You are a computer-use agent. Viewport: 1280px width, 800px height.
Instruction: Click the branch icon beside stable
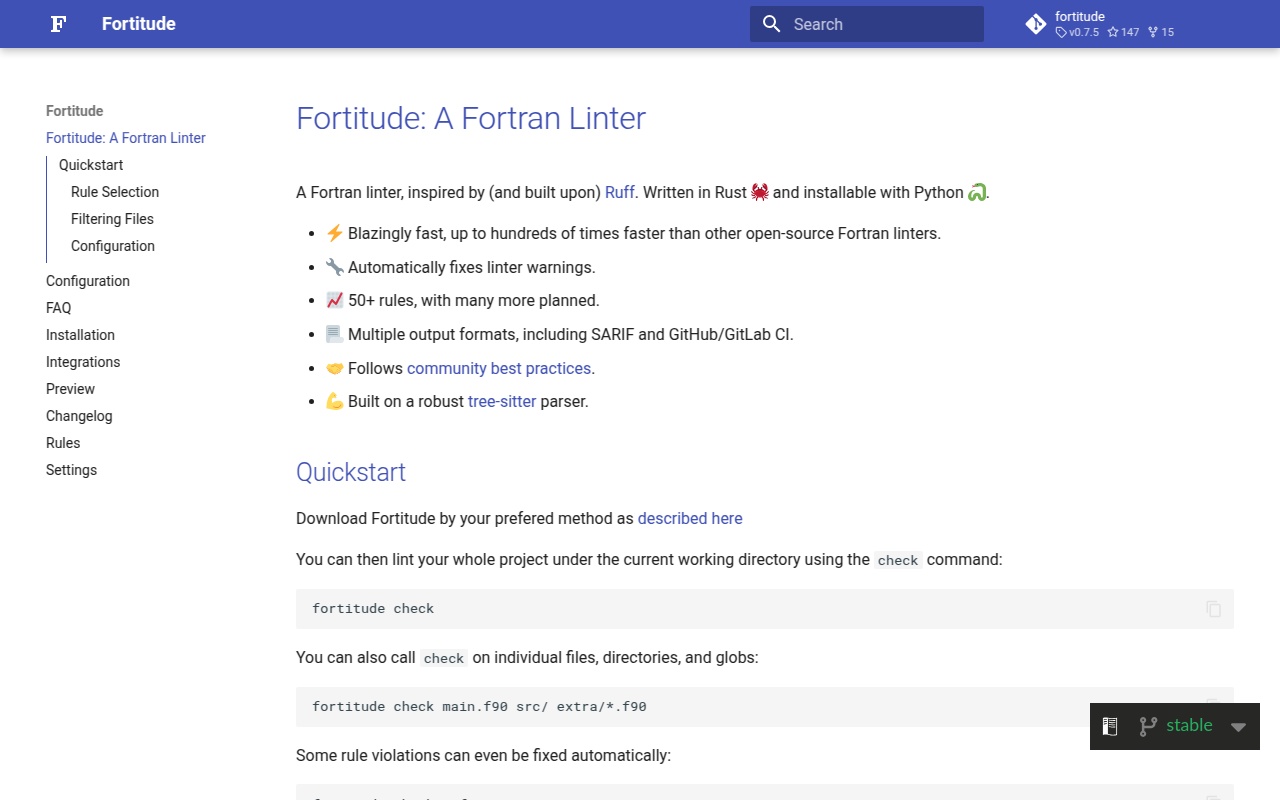[1148, 726]
